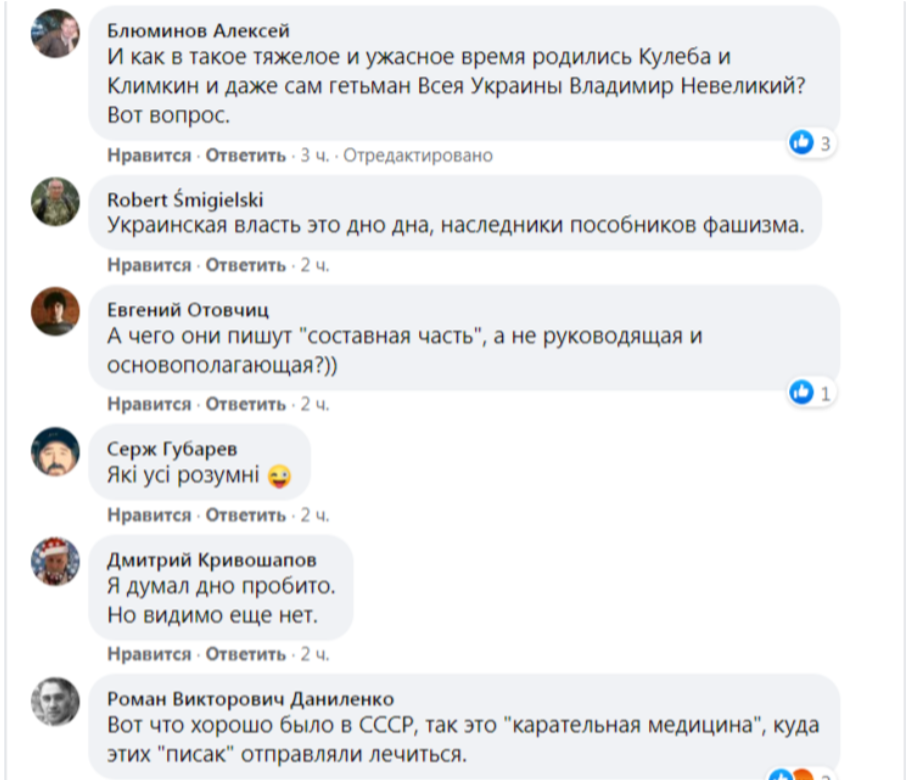Image resolution: width=906 pixels, height=780 pixels.
Task: Open Роман Викторович Даниленко's profile name
Action: click(250, 698)
